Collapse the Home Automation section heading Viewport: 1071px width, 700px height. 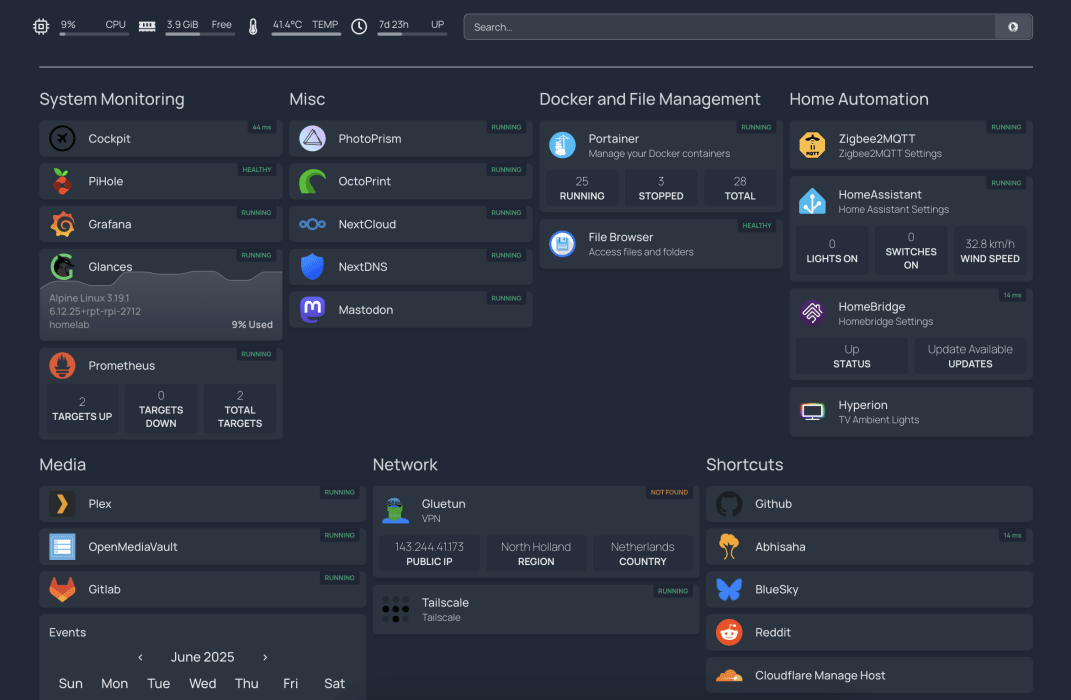click(x=859, y=99)
